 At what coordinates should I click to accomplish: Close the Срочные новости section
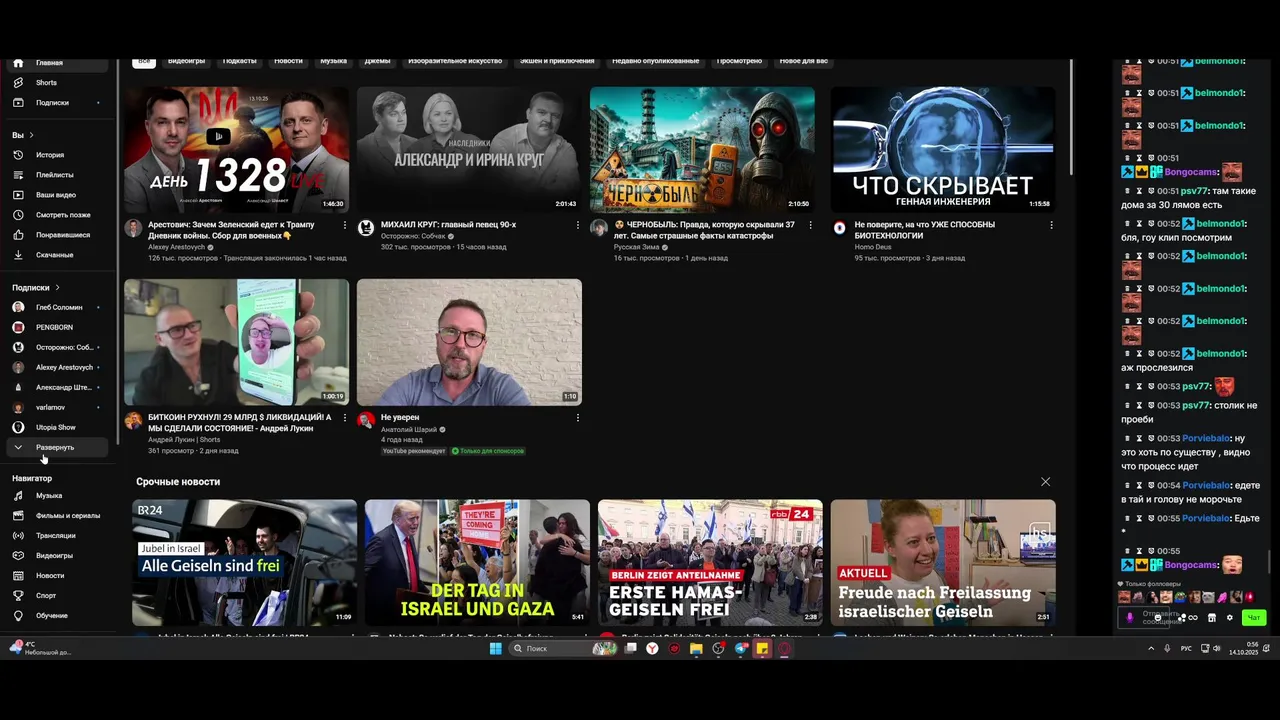tap(1045, 482)
